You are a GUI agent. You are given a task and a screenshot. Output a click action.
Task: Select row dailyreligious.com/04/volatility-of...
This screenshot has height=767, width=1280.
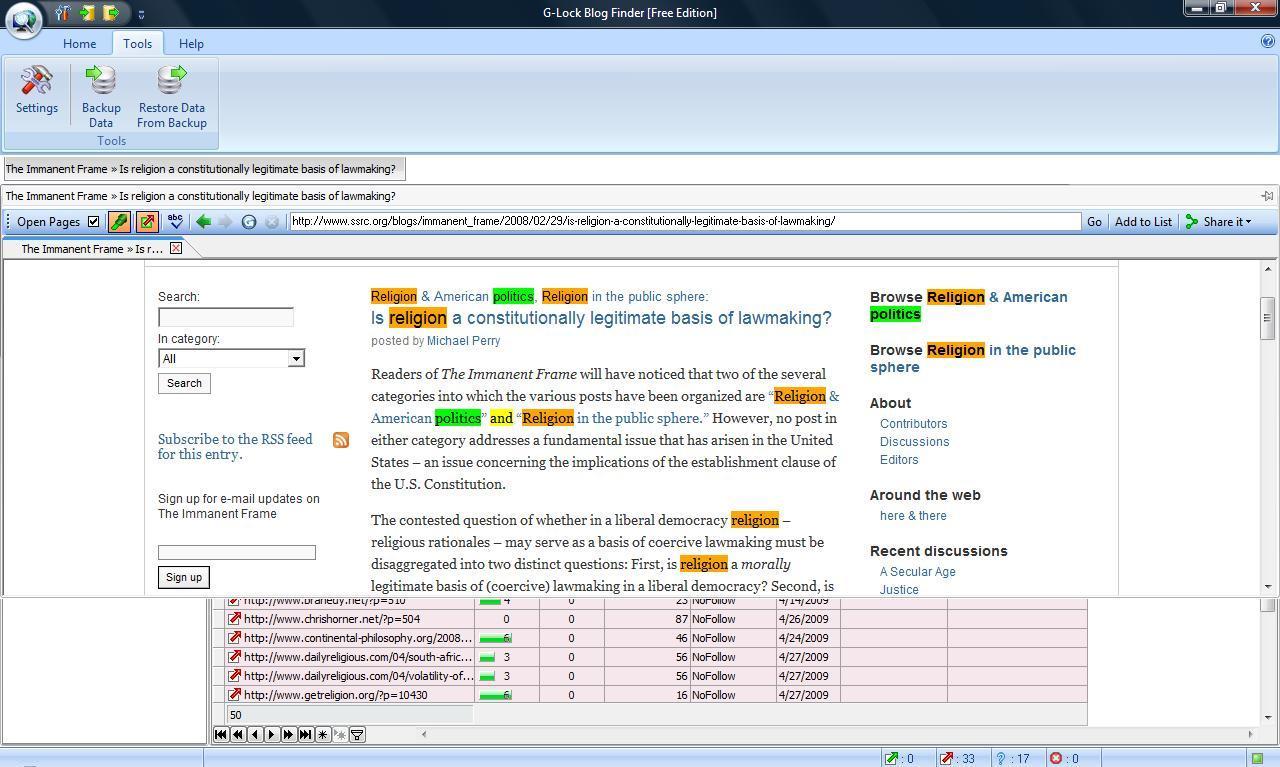[x=656, y=676]
